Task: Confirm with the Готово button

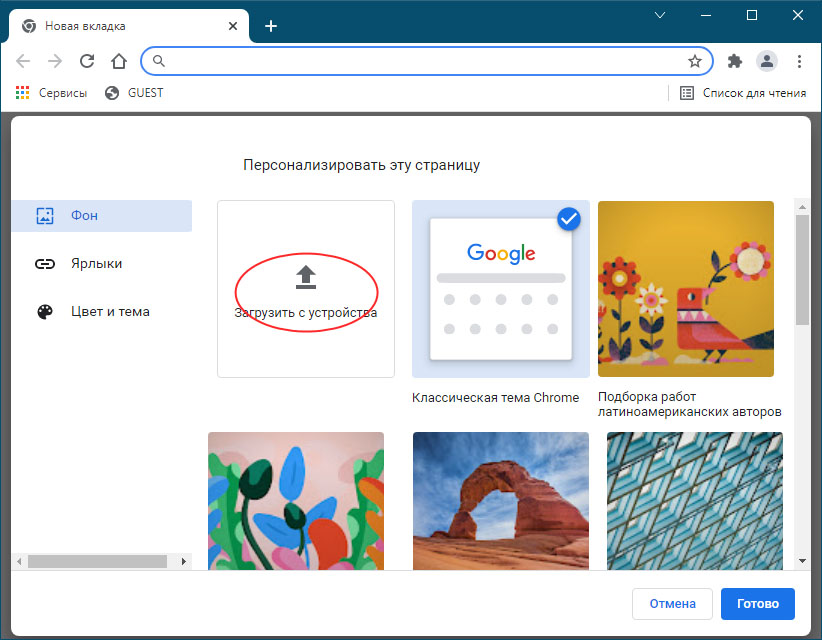Action: click(x=758, y=604)
